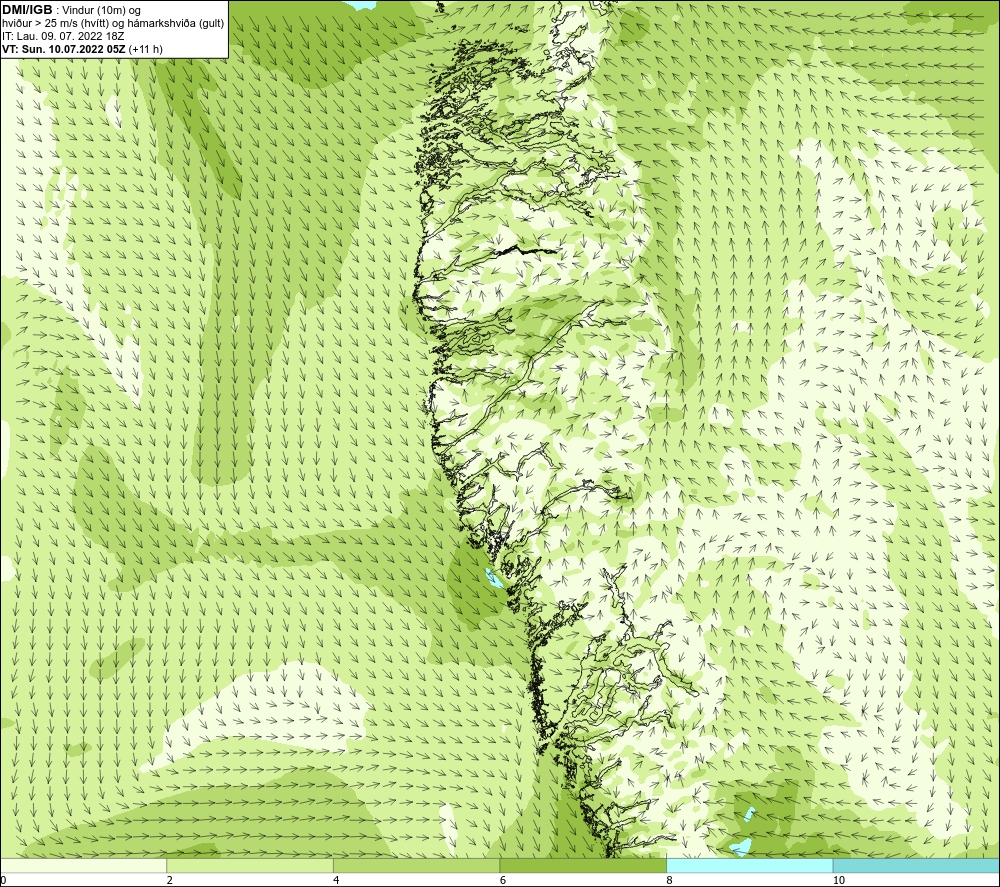1000x887 pixels.
Task: Click the '(+11 h)' forecast offset text
Action: tap(145, 49)
